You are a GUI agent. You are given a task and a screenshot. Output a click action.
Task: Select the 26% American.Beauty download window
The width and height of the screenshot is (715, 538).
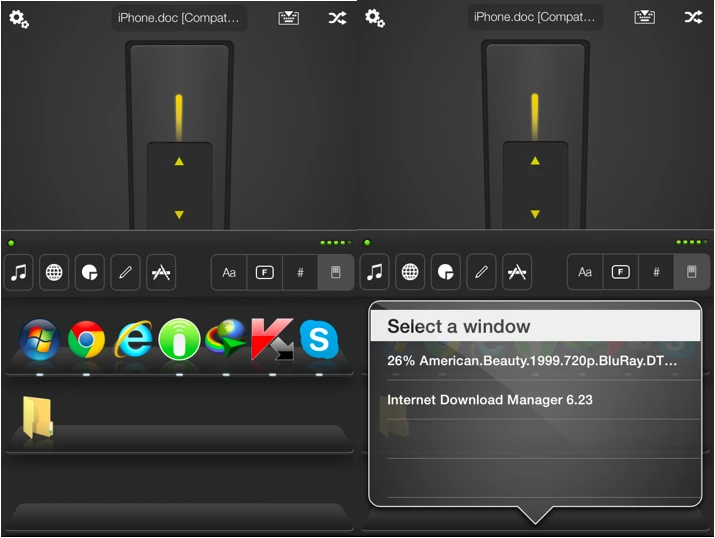pyautogui.click(x=532, y=360)
